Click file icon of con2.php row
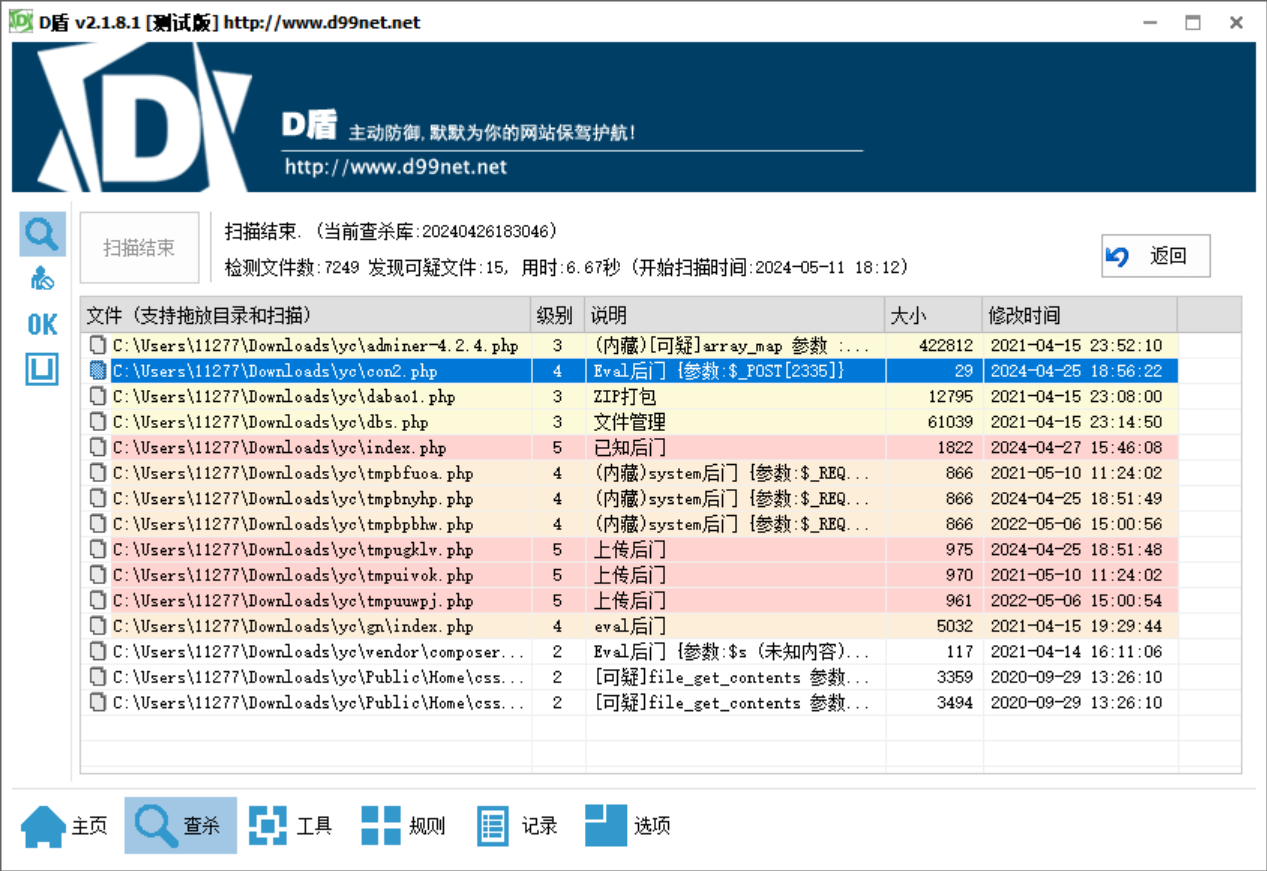 [x=98, y=371]
